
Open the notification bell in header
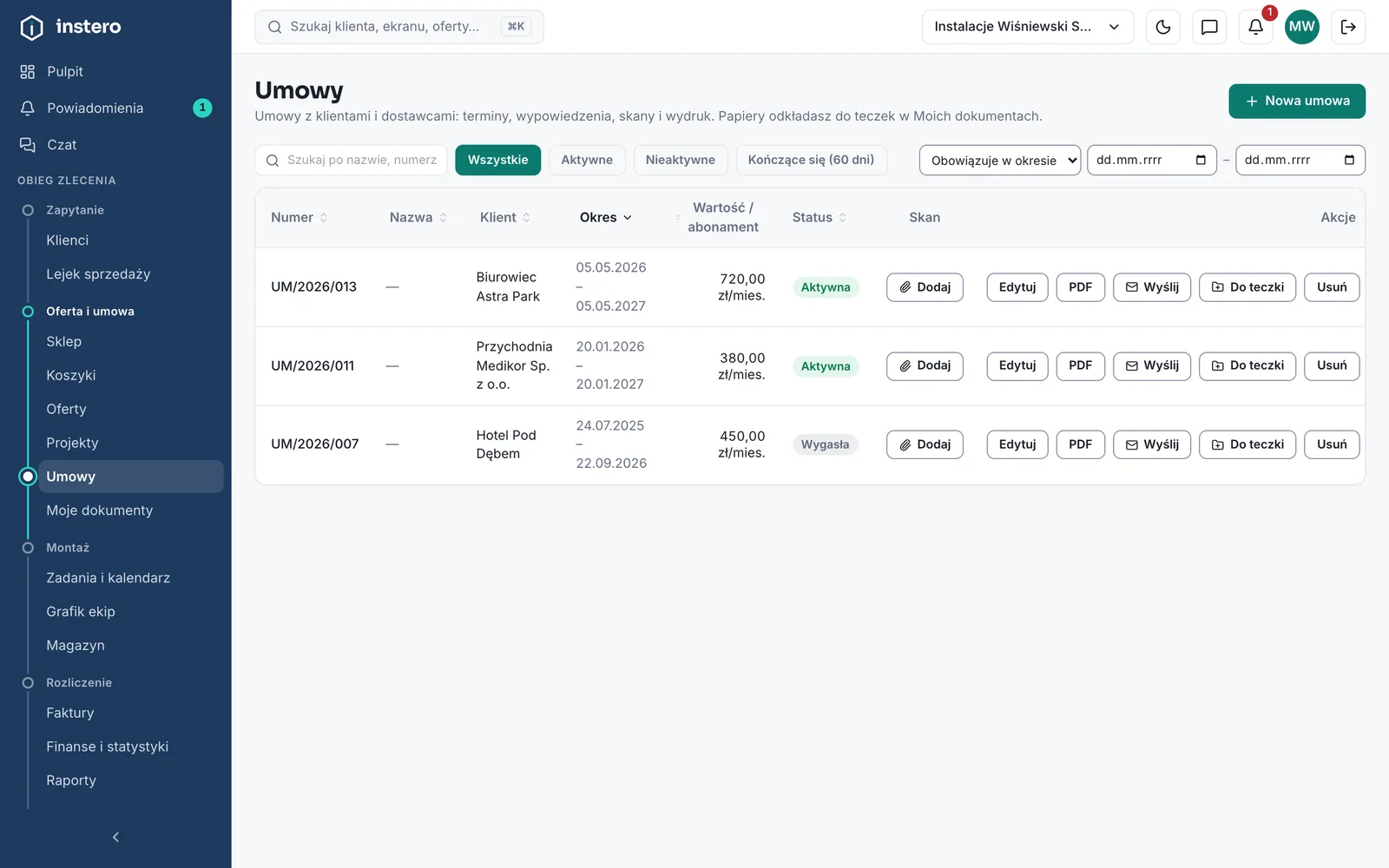click(1255, 27)
